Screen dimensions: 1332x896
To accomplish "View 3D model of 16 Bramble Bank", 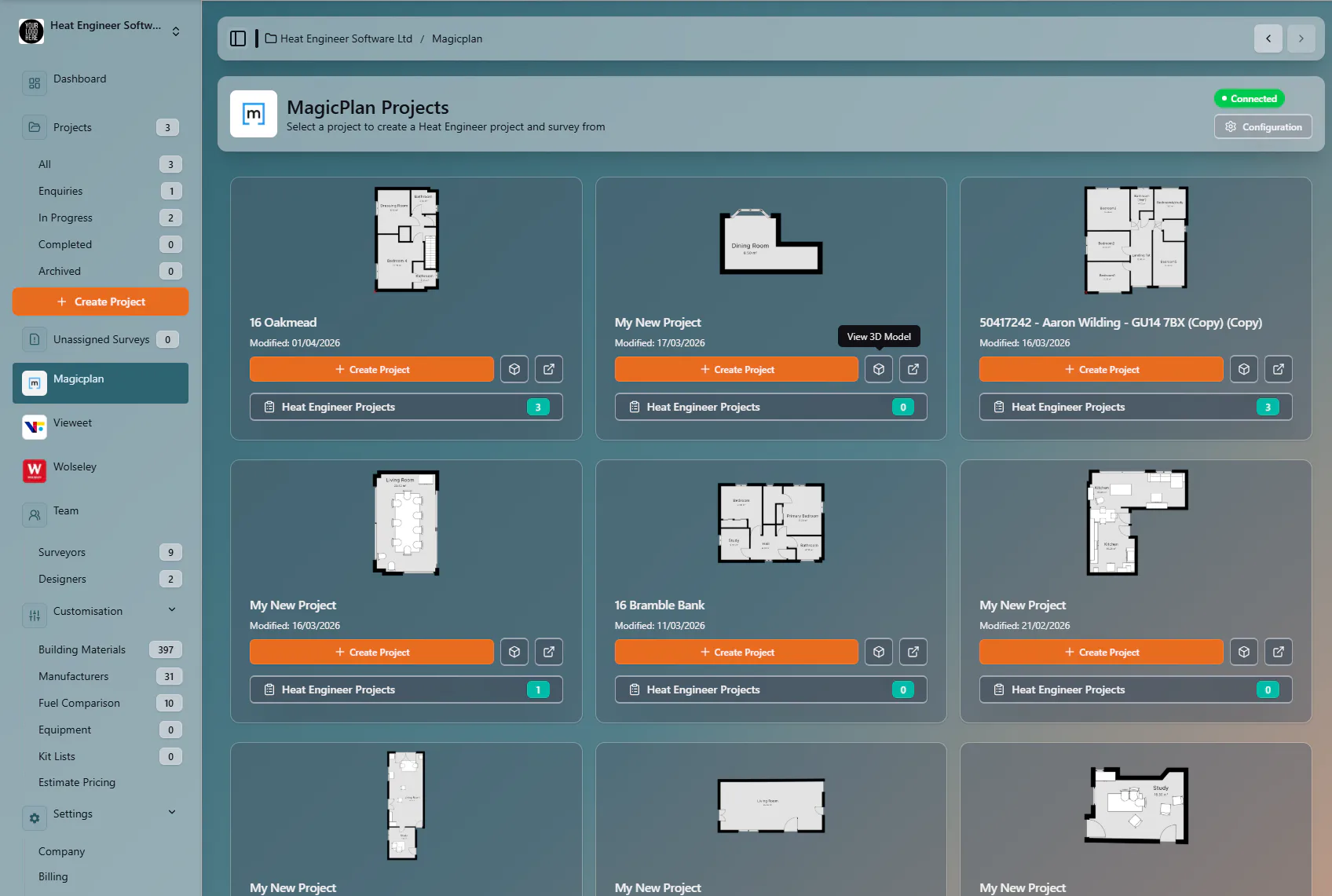I will click(879, 652).
